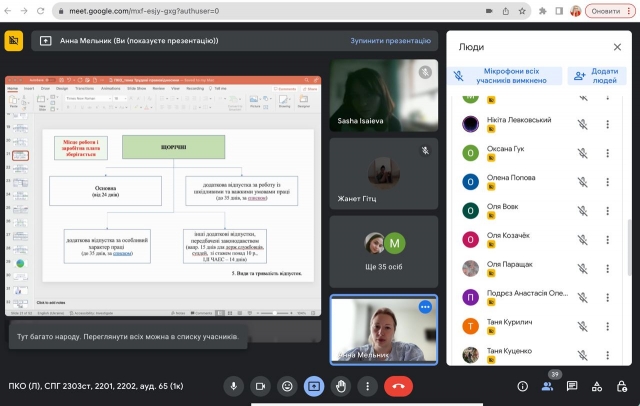Click Додати людей button
Screen dimensions: 640x406
pos(597,76)
